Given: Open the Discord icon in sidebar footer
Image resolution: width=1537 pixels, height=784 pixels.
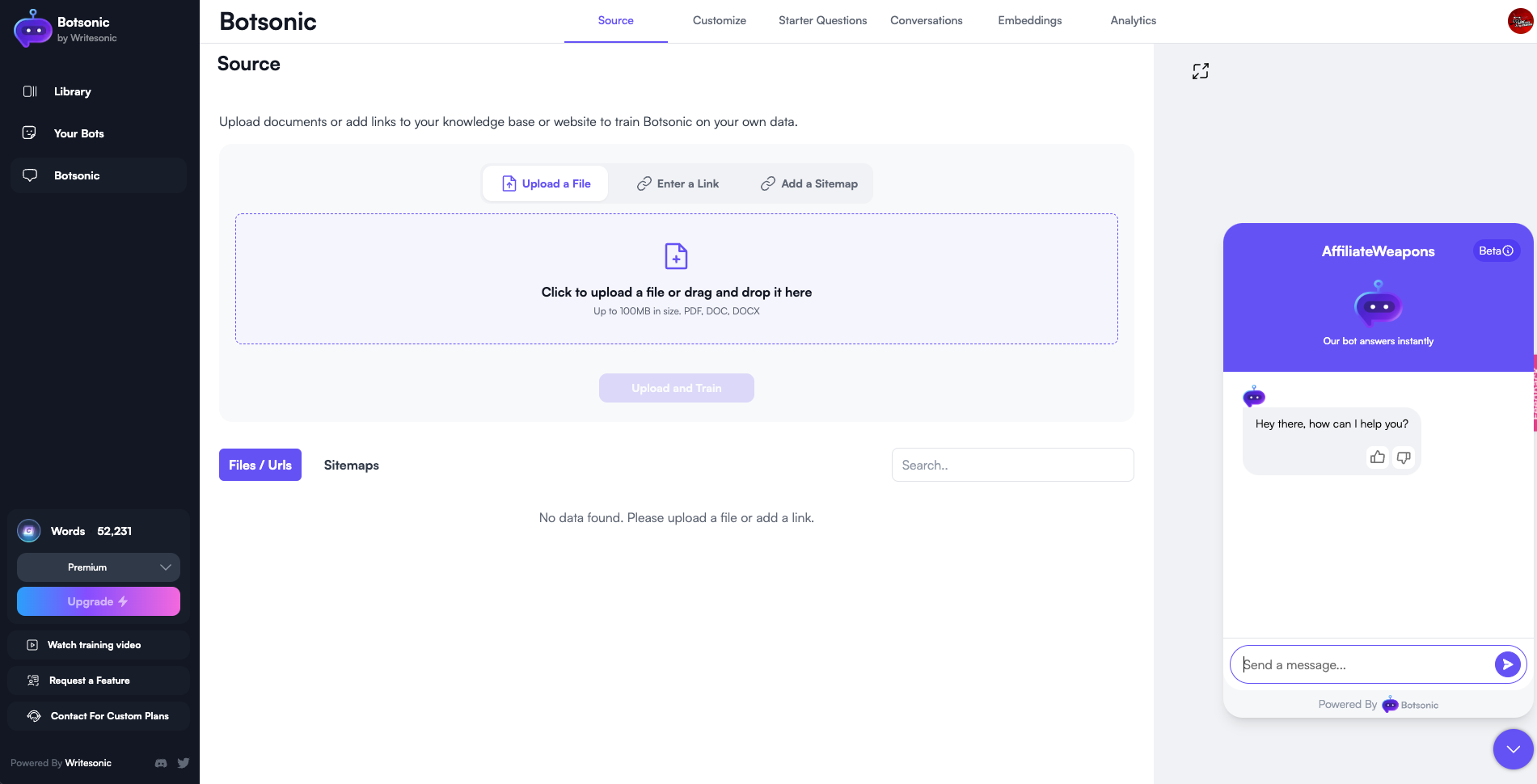Looking at the screenshot, I should 161,763.
